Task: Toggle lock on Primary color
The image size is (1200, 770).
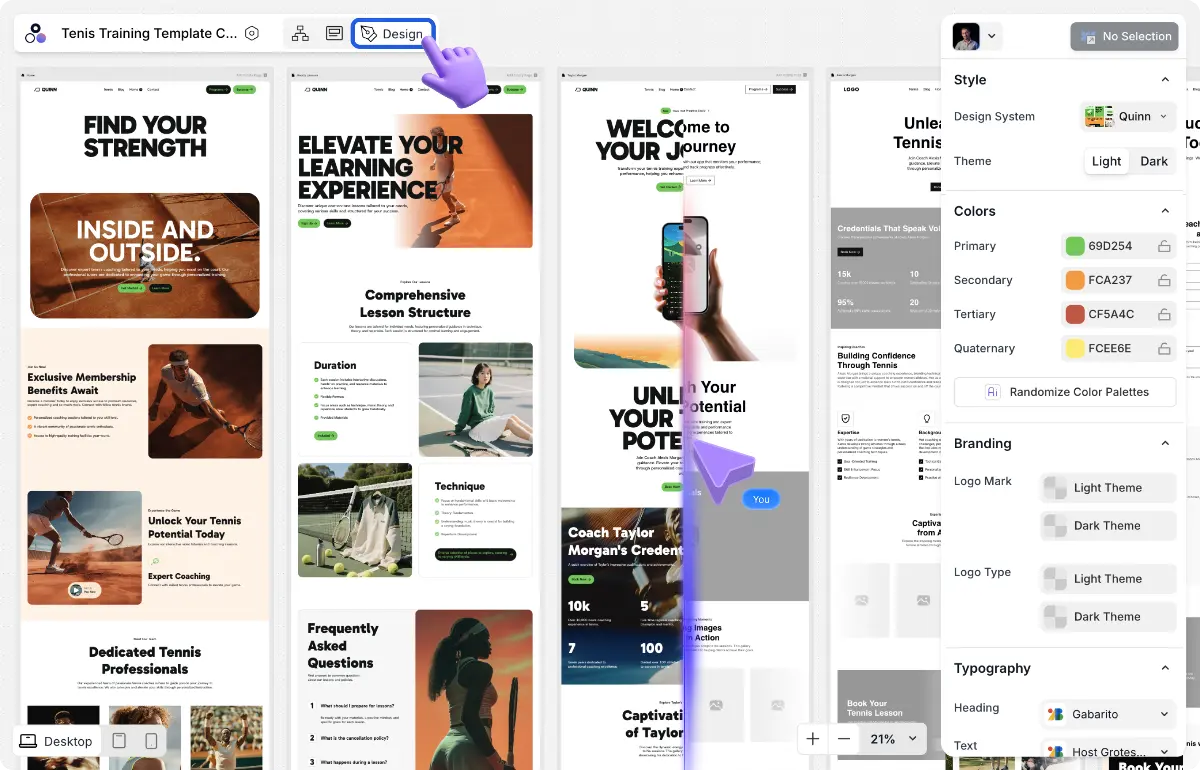Action: point(1164,246)
